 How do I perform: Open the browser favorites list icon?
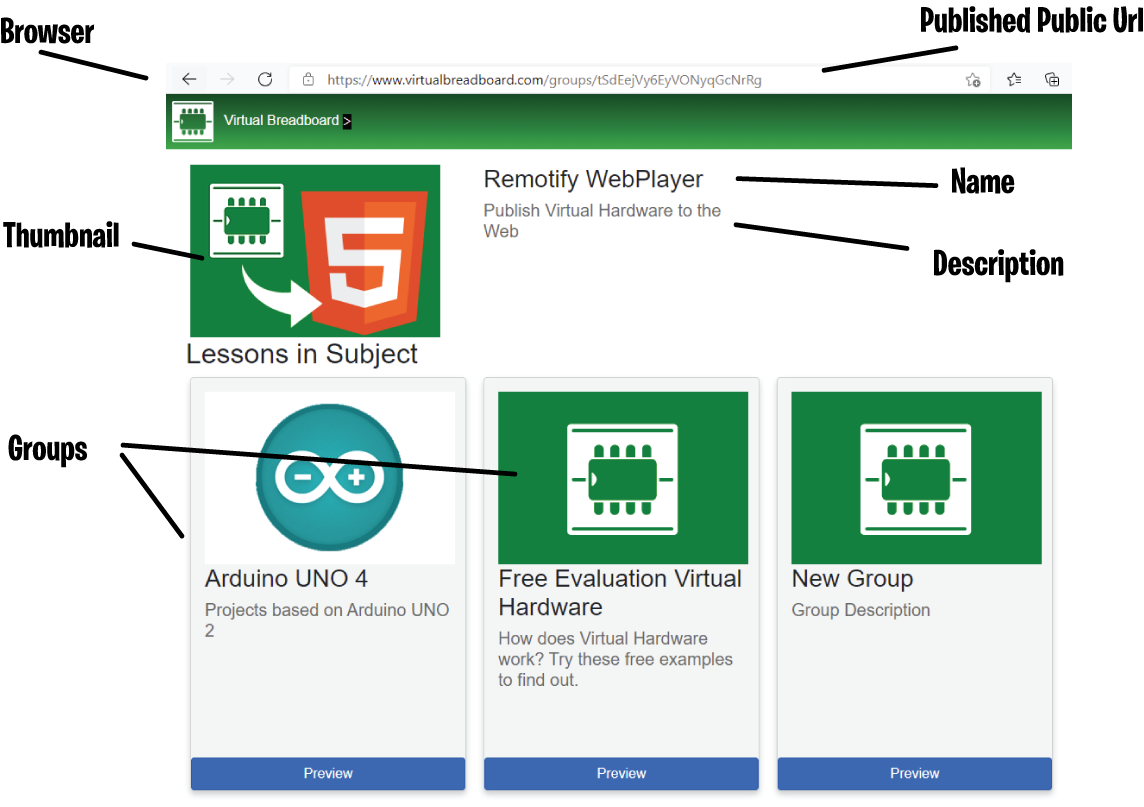pyautogui.click(x=1014, y=80)
